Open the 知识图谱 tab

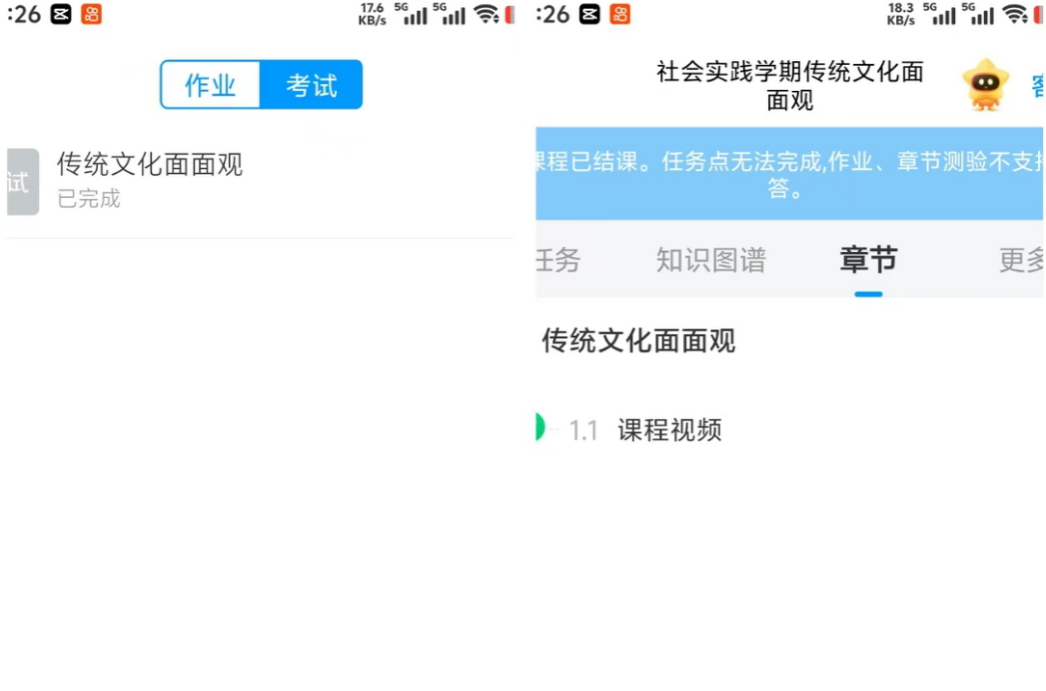pos(710,261)
